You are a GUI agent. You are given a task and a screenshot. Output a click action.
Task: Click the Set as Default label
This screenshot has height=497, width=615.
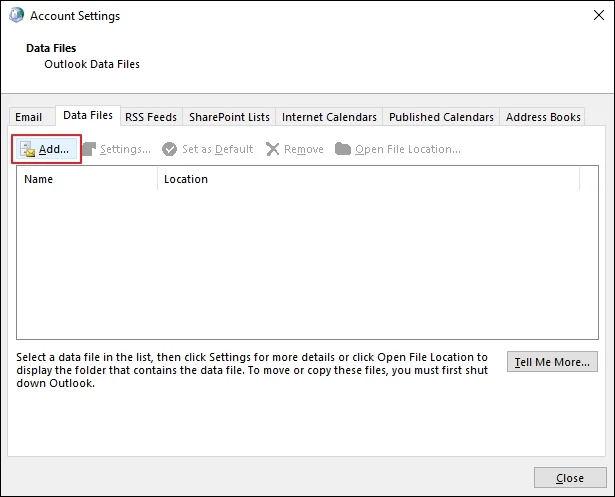click(x=218, y=149)
